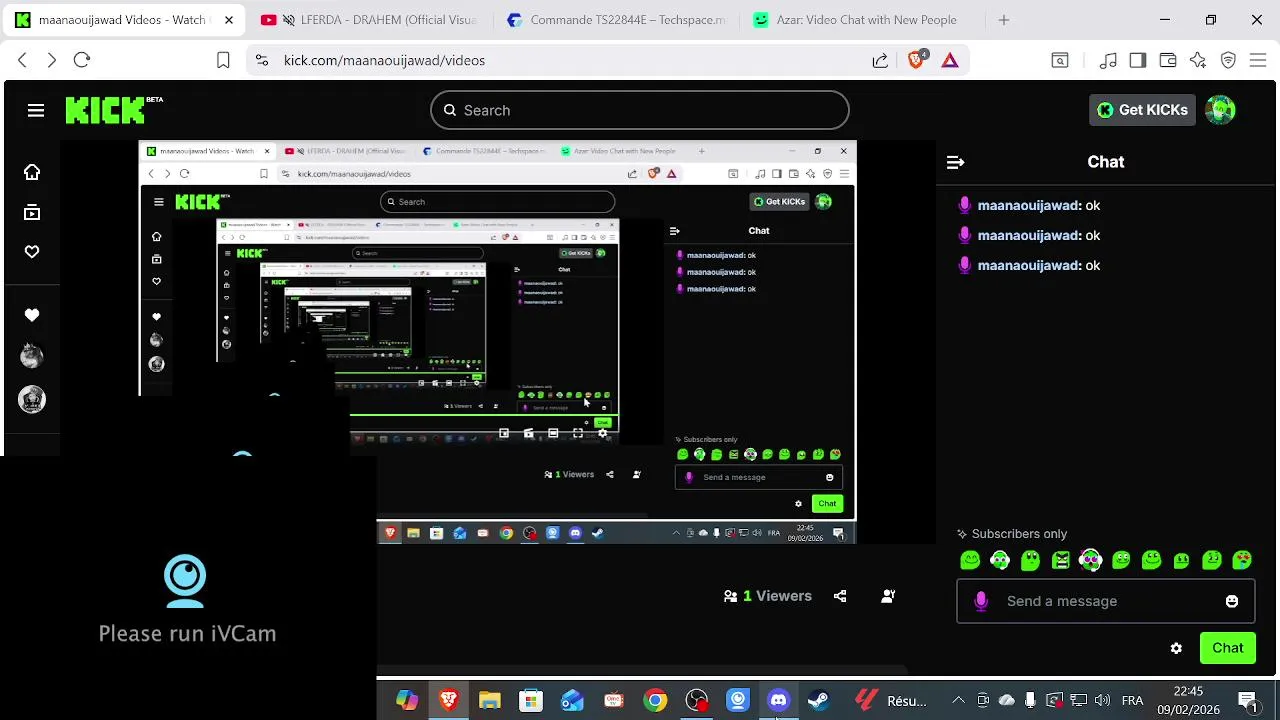The width and height of the screenshot is (1280, 720).
Task: Open Brave Shields lion icon
Action: [x=916, y=60]
